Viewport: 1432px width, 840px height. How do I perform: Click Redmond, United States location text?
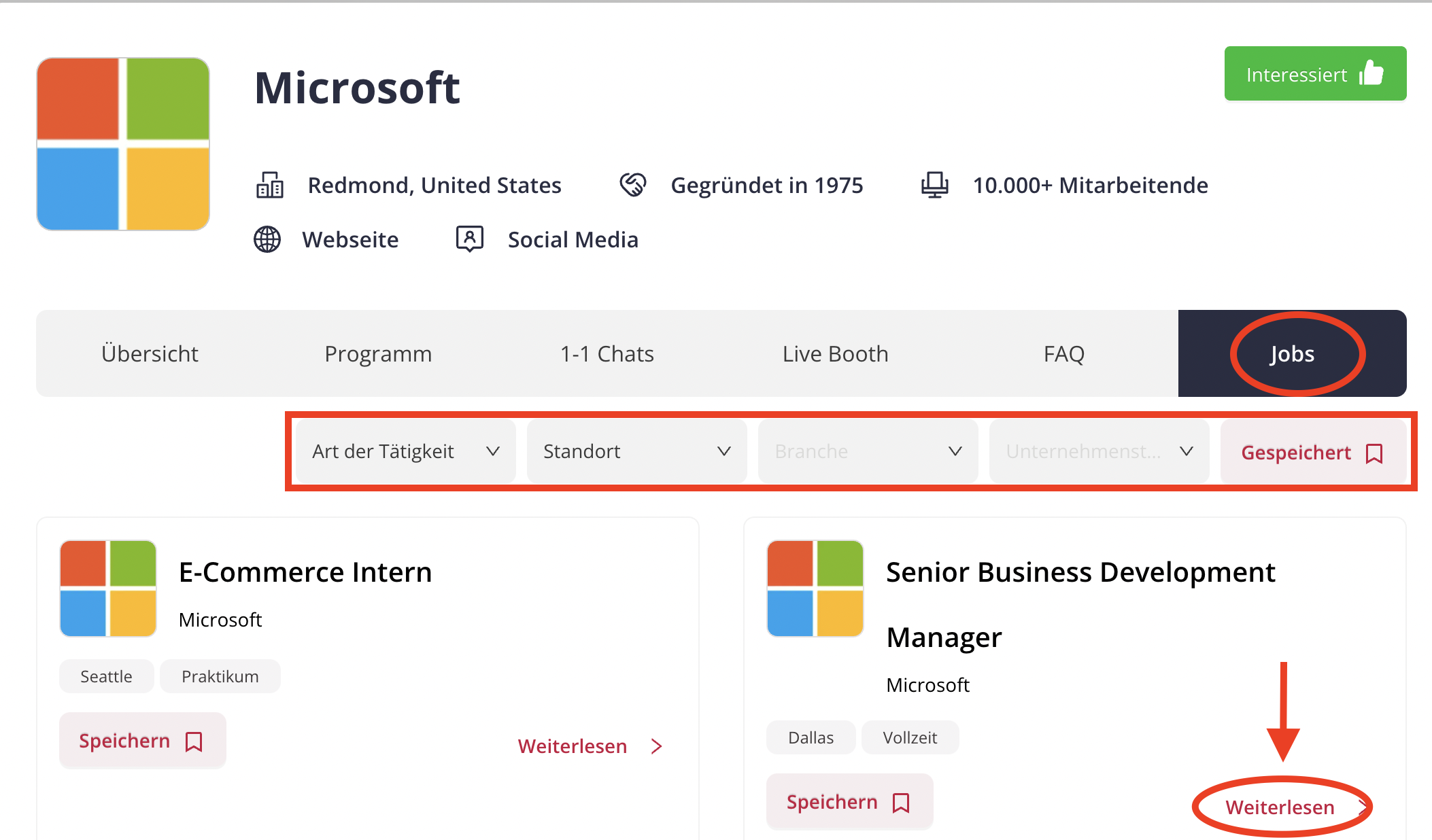434,185
